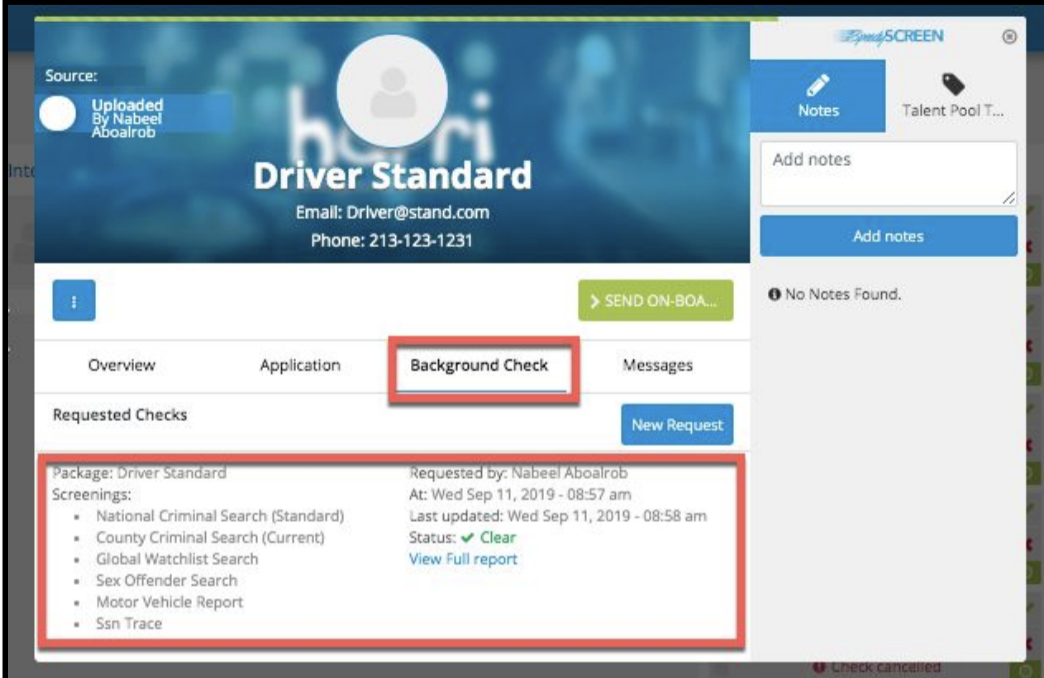Click the candidate avatar placeholder
The height and width of the screenshot is (678, 1044).
392,91
